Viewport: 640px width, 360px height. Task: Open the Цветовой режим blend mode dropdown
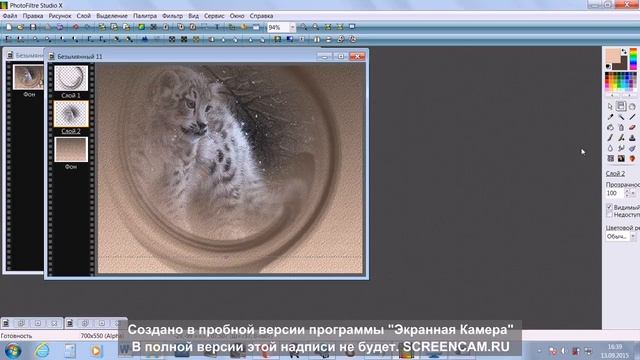(x=621, y=237)
